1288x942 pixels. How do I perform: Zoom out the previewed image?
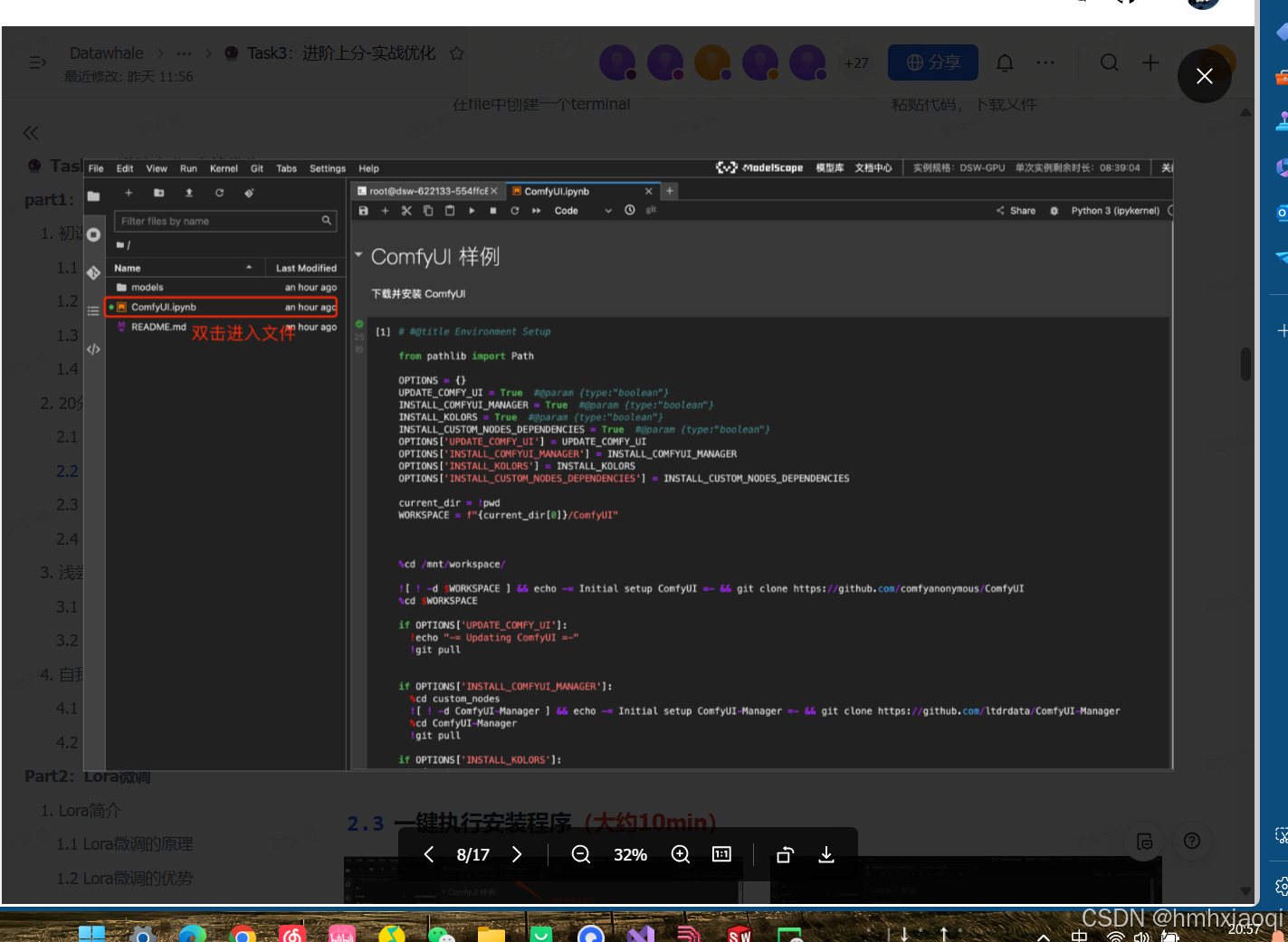[581, 854]
